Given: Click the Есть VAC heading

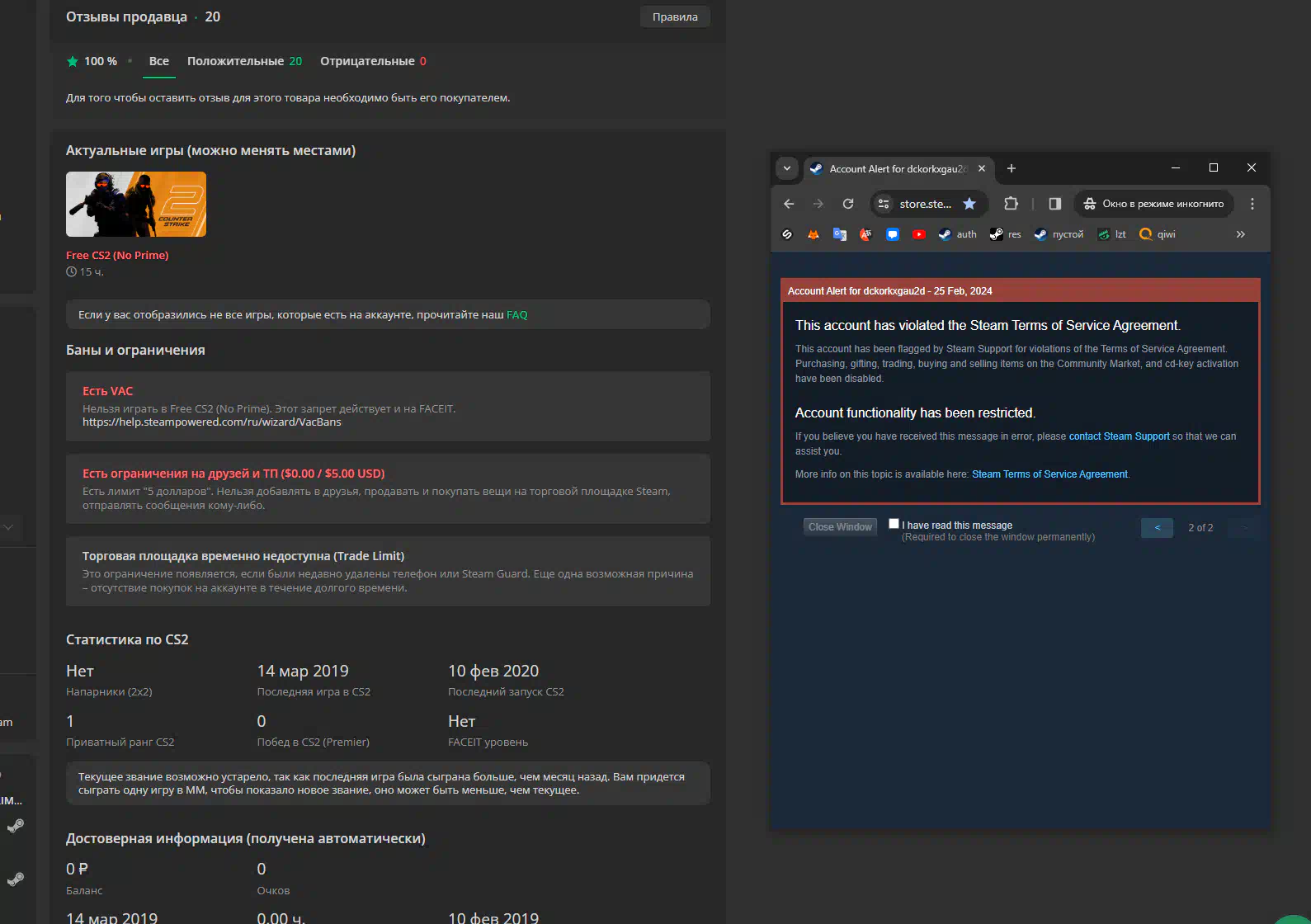Looking at the screenshot, I should tap(107, 391).
